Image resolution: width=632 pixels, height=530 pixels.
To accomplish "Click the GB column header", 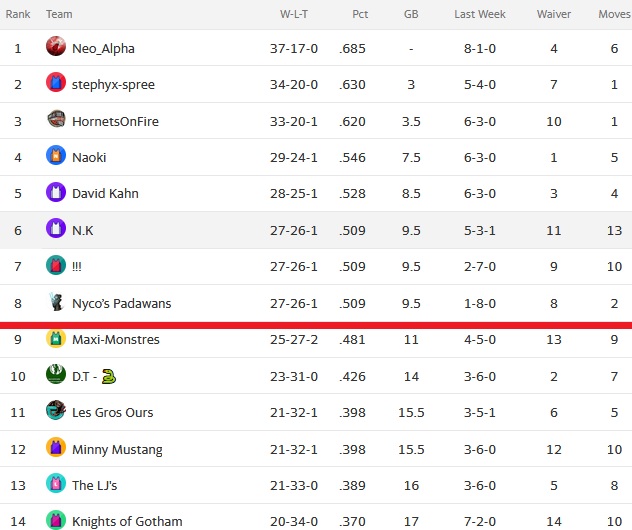I will [411, 14].
